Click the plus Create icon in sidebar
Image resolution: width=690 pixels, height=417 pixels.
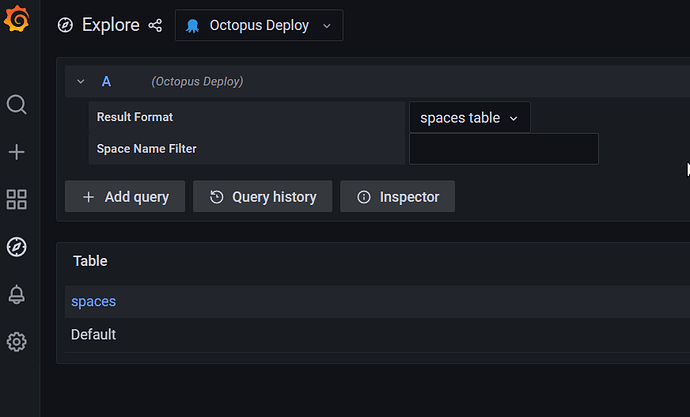point(17,152)
